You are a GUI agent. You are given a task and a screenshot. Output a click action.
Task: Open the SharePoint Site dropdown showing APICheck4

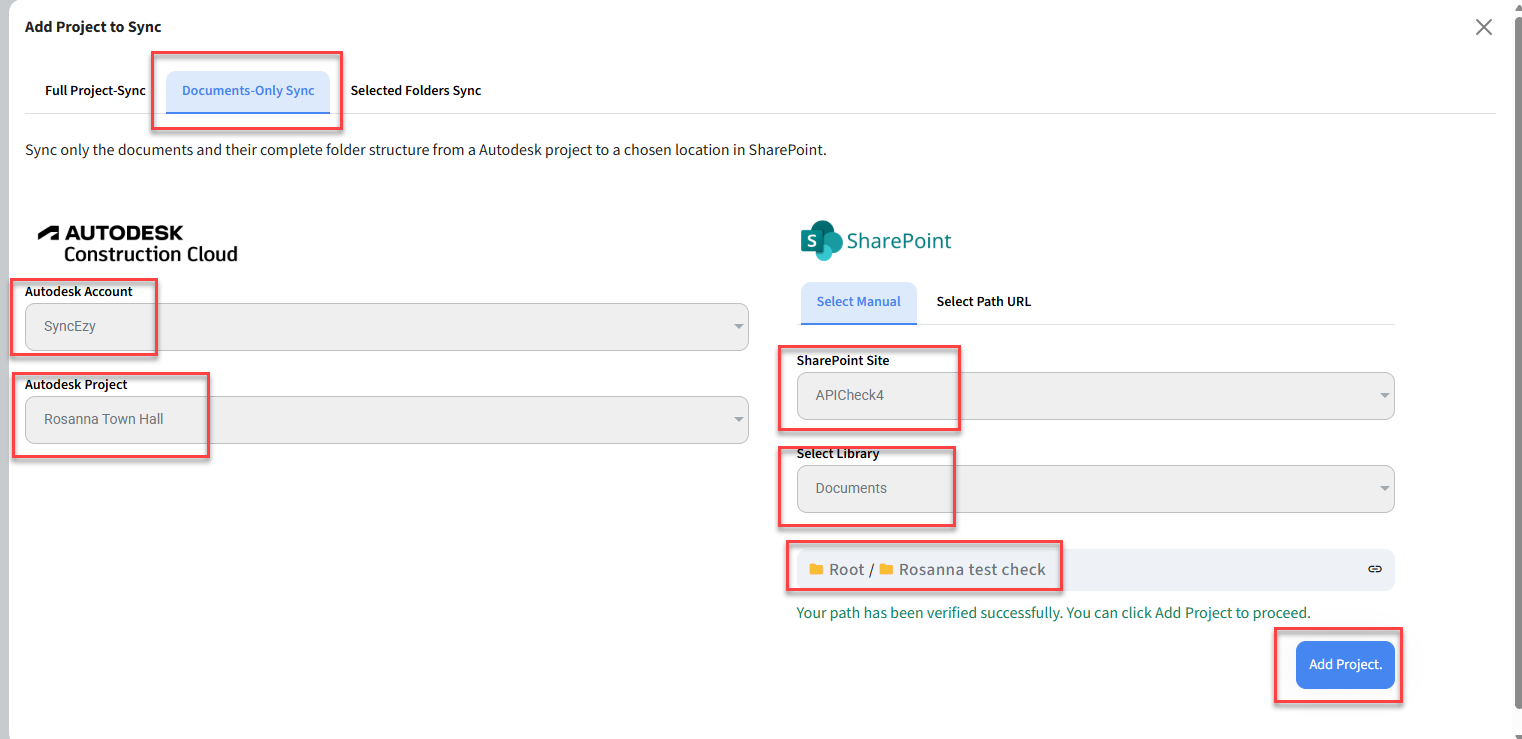pos(1095,396)
